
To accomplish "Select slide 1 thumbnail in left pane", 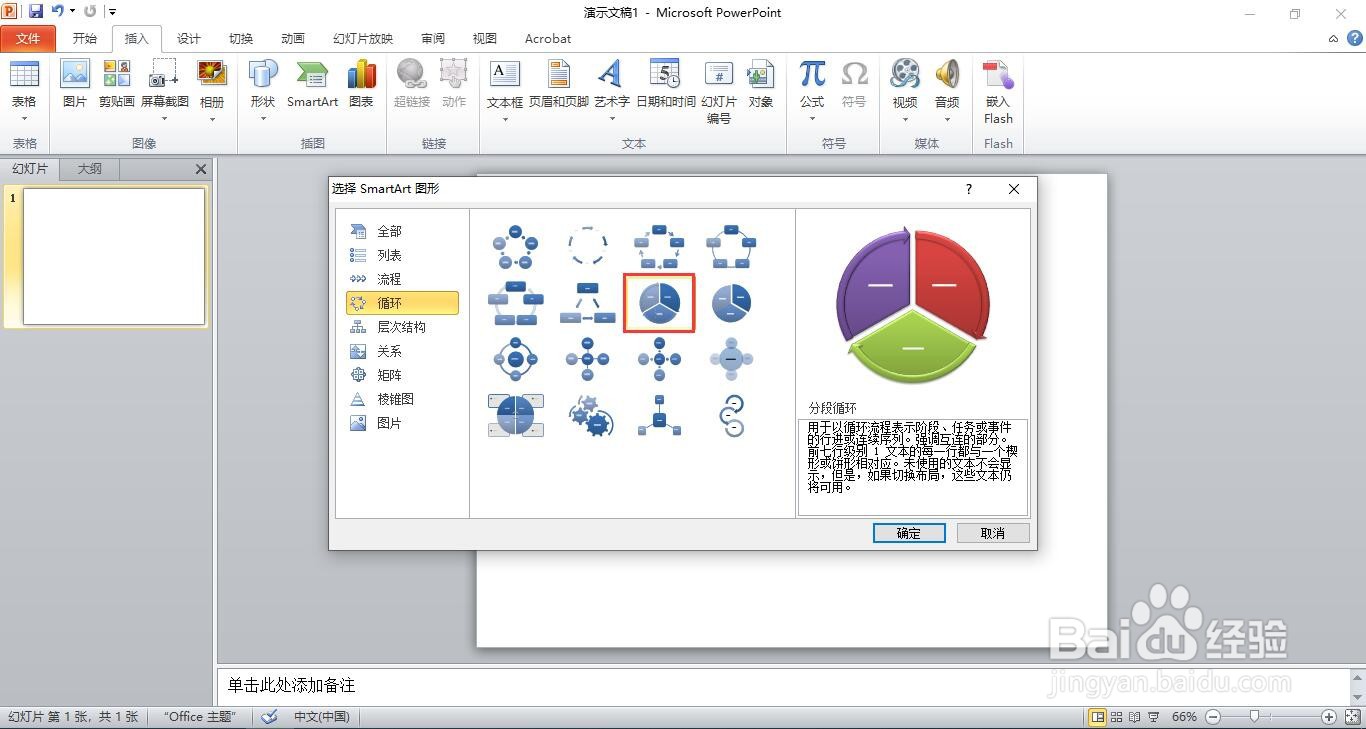I will (114, 257).
